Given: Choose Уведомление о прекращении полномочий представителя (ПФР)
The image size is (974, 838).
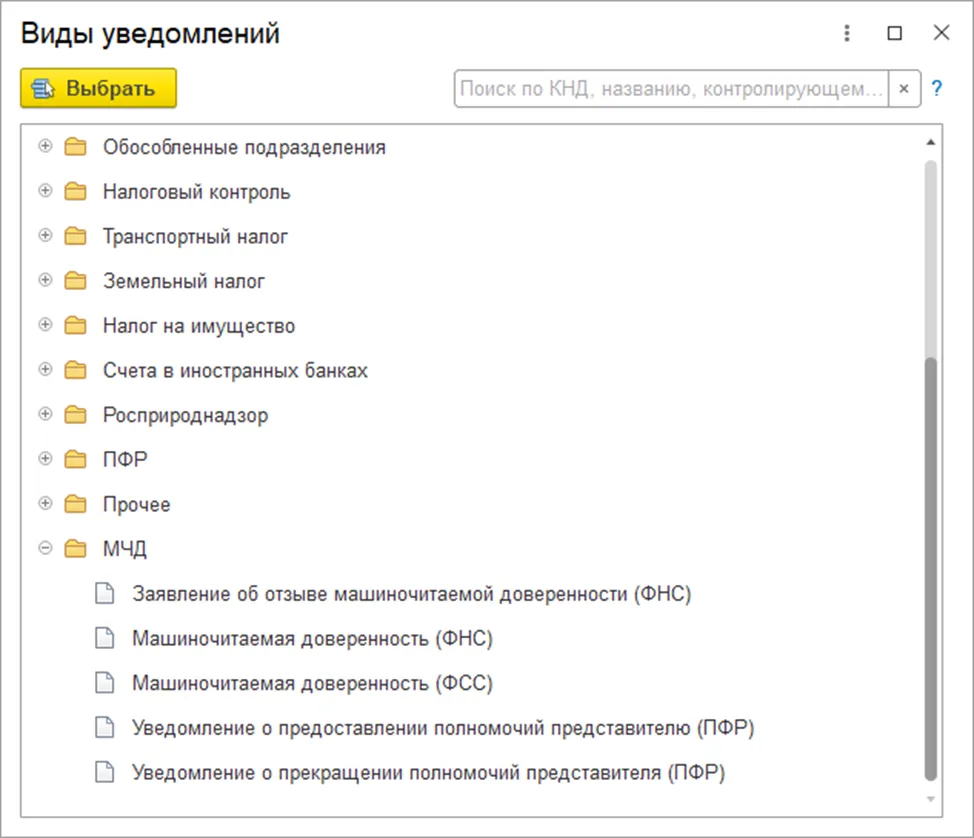Looking at the screenshot, I should (428, 773).
